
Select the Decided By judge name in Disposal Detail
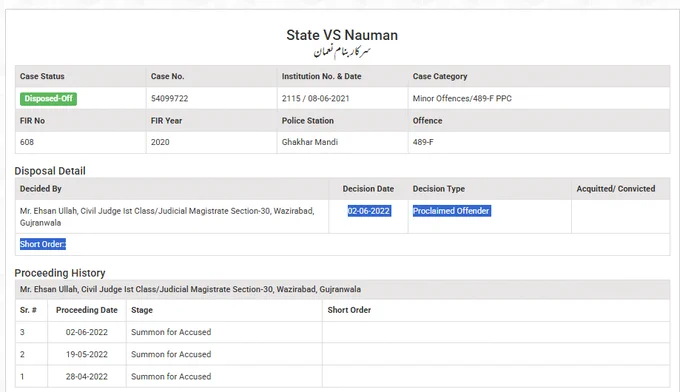click(167, 217)
